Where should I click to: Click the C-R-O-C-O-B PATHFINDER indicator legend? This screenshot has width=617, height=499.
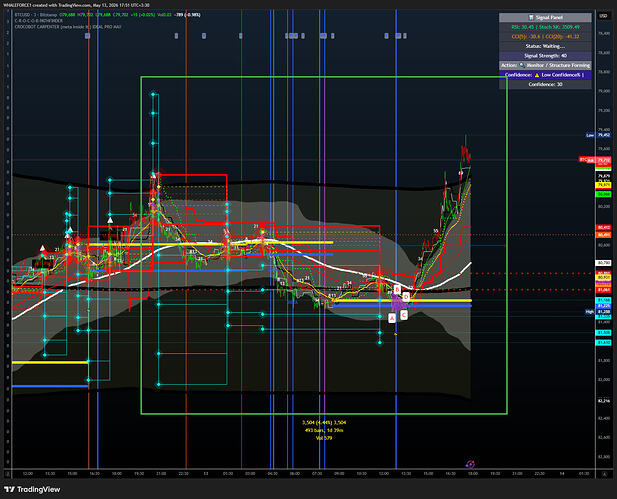pos(39,21)
